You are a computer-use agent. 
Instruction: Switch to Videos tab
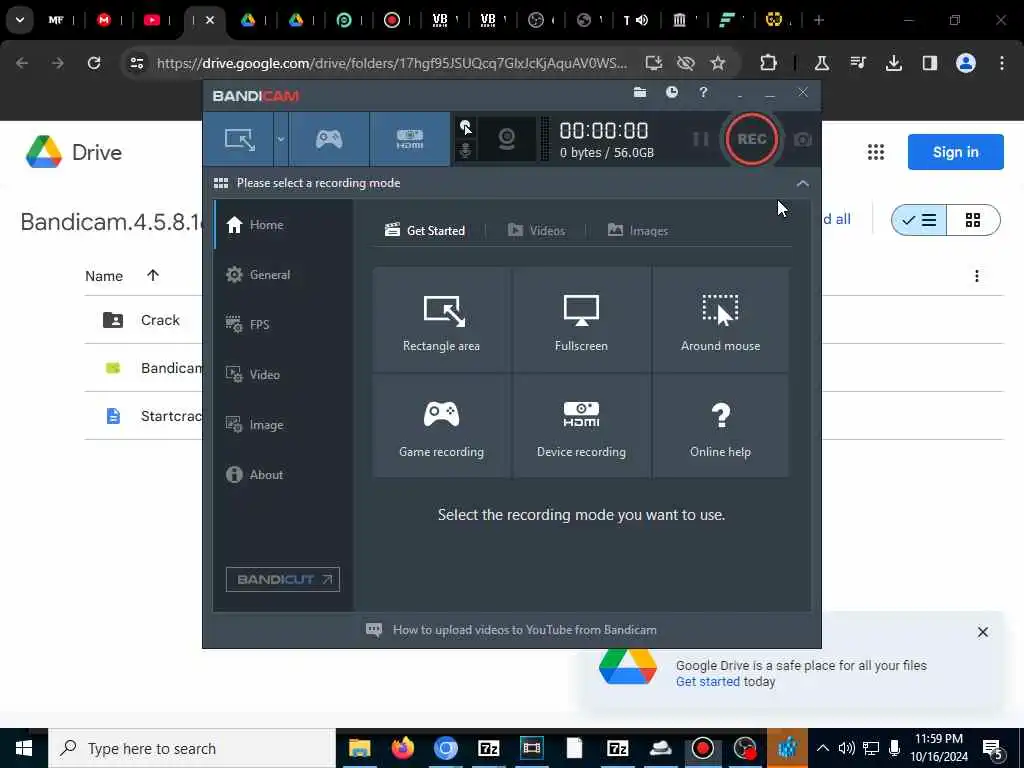point(536,231)
